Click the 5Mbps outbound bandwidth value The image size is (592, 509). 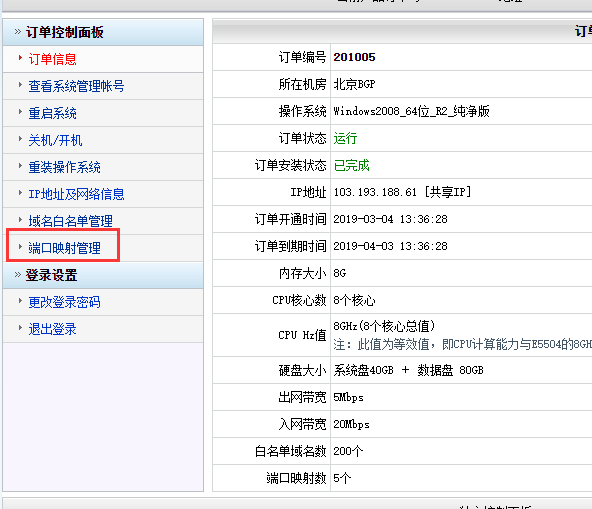[348, 398]
